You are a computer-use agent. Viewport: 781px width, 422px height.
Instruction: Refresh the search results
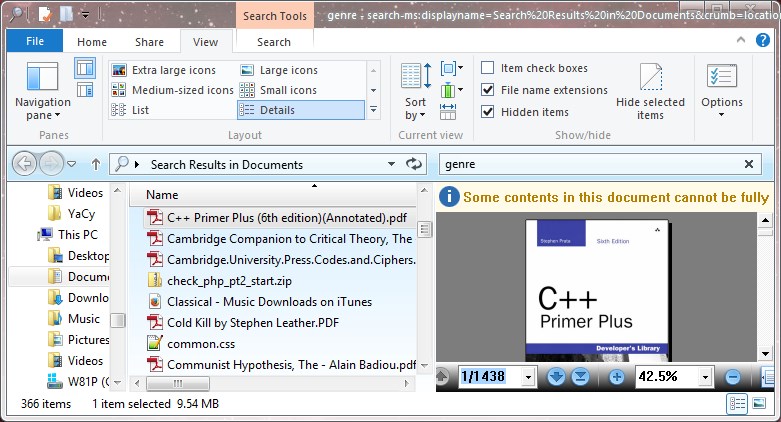coord(413,164)
